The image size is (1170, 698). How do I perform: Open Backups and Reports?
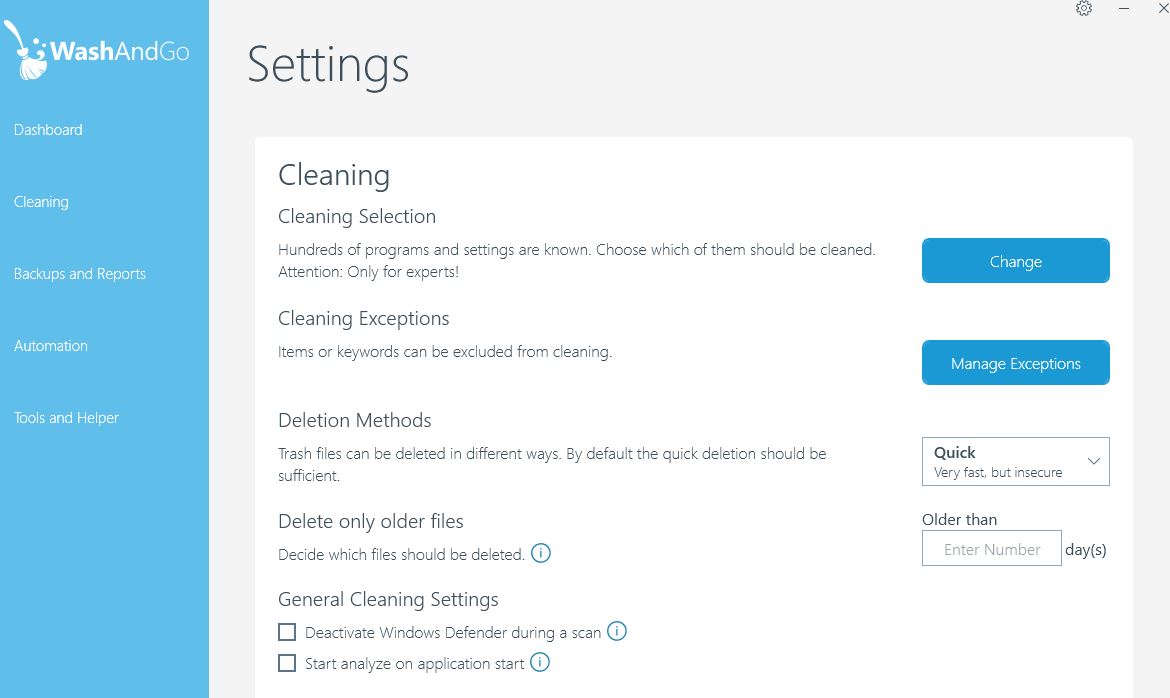(80, 274)
